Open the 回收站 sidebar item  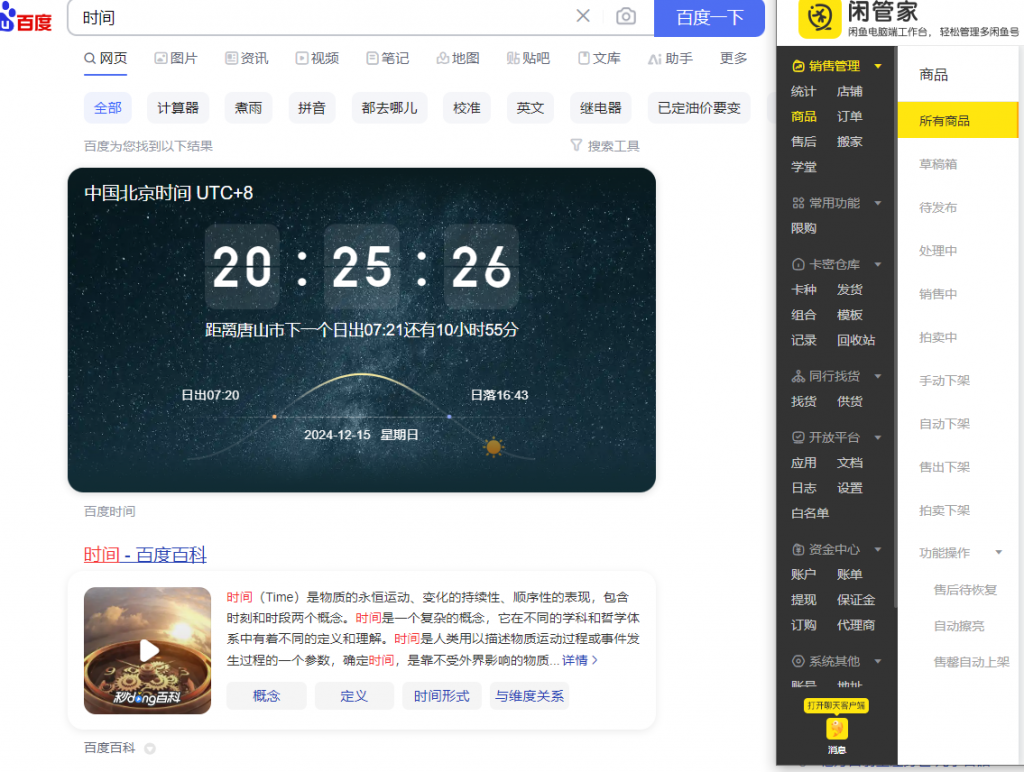point(856,340)
